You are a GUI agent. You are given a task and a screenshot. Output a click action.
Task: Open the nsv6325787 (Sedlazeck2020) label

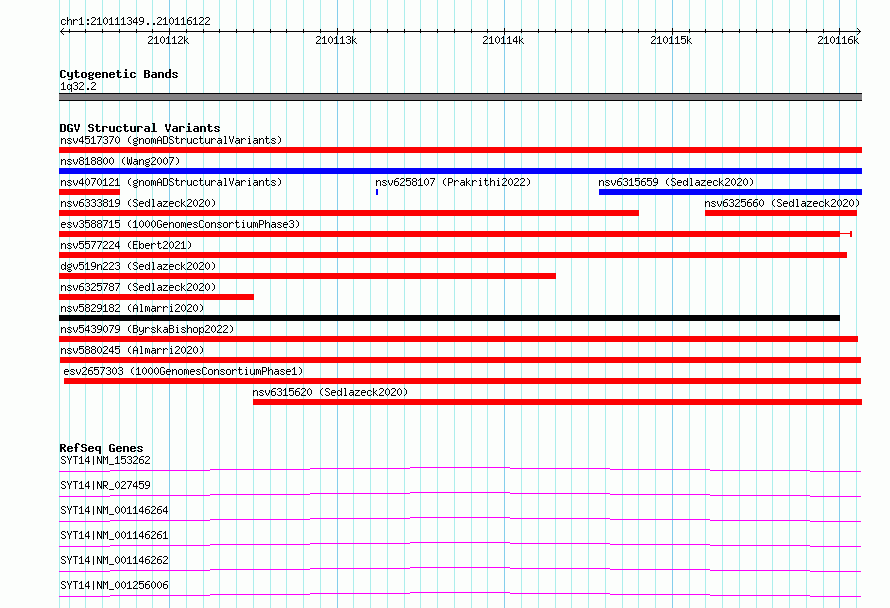tap(138, 287)
